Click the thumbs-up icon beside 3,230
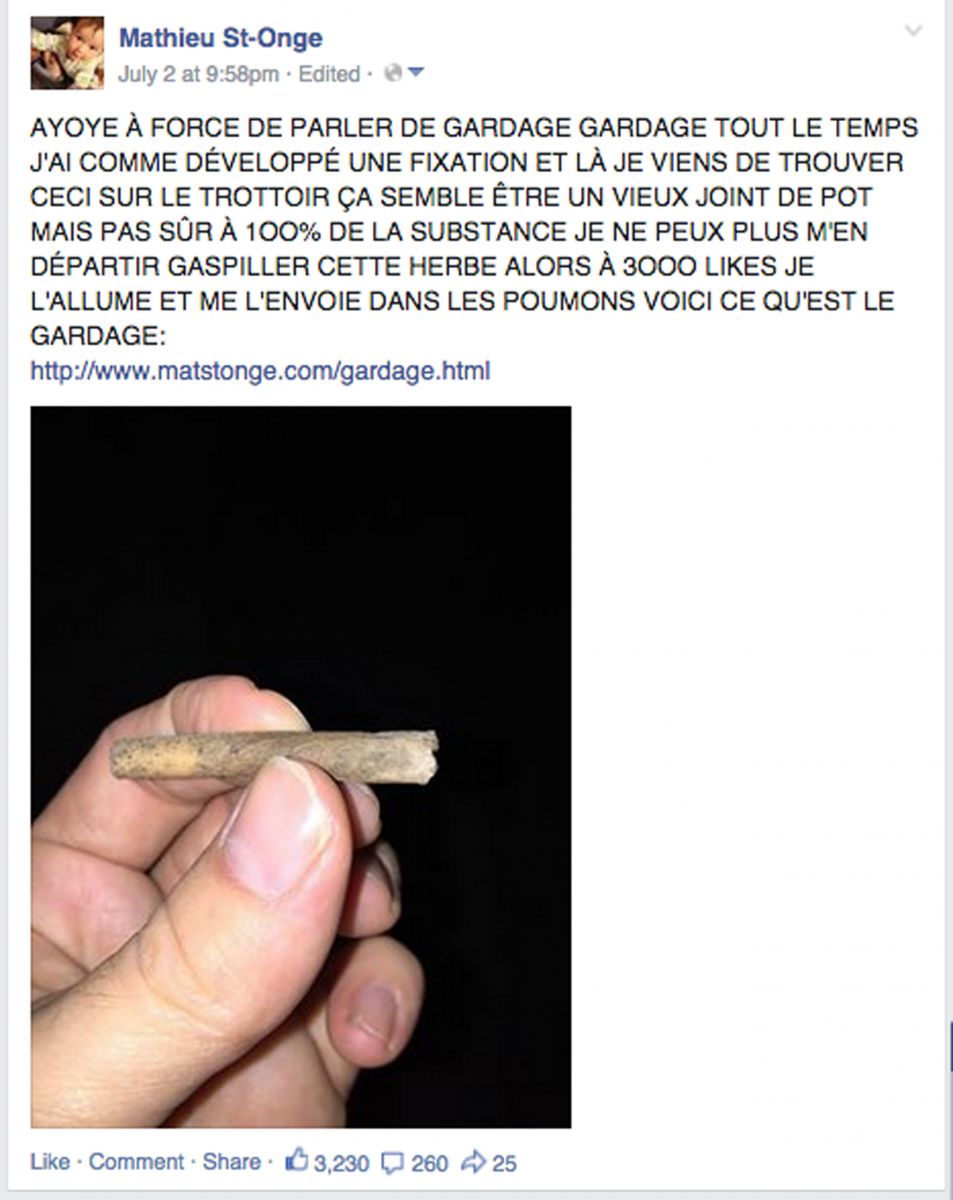The image size is (953, 1200). (x=297, y=1162)
